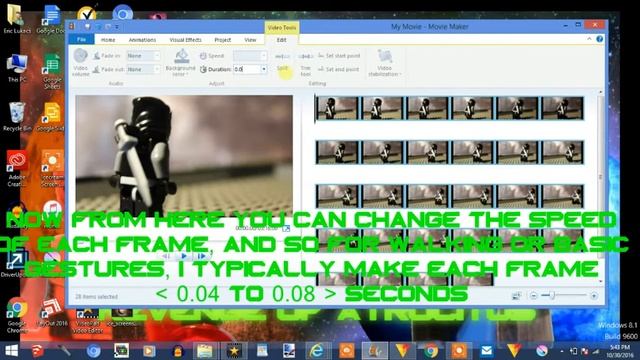Select the Edit tab under Video Tools
The height and width of the screenshot is (360, 640).
(x=282, y=40)
